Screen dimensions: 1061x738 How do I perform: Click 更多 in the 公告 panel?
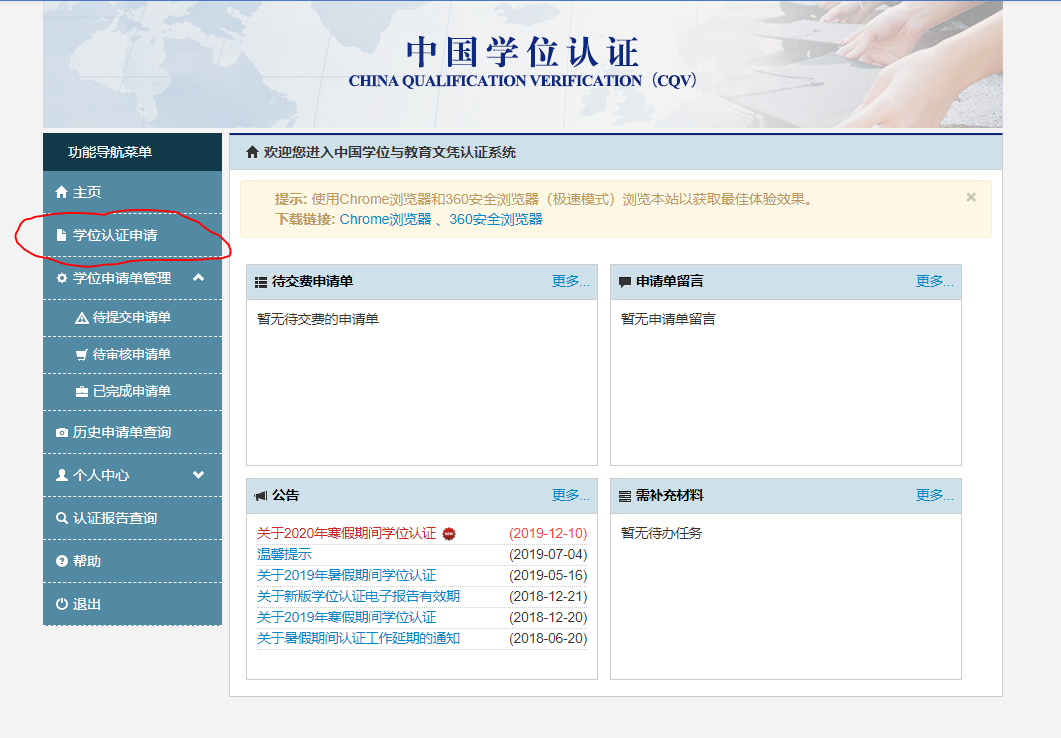pyautogui.click(x=570, y=495)
